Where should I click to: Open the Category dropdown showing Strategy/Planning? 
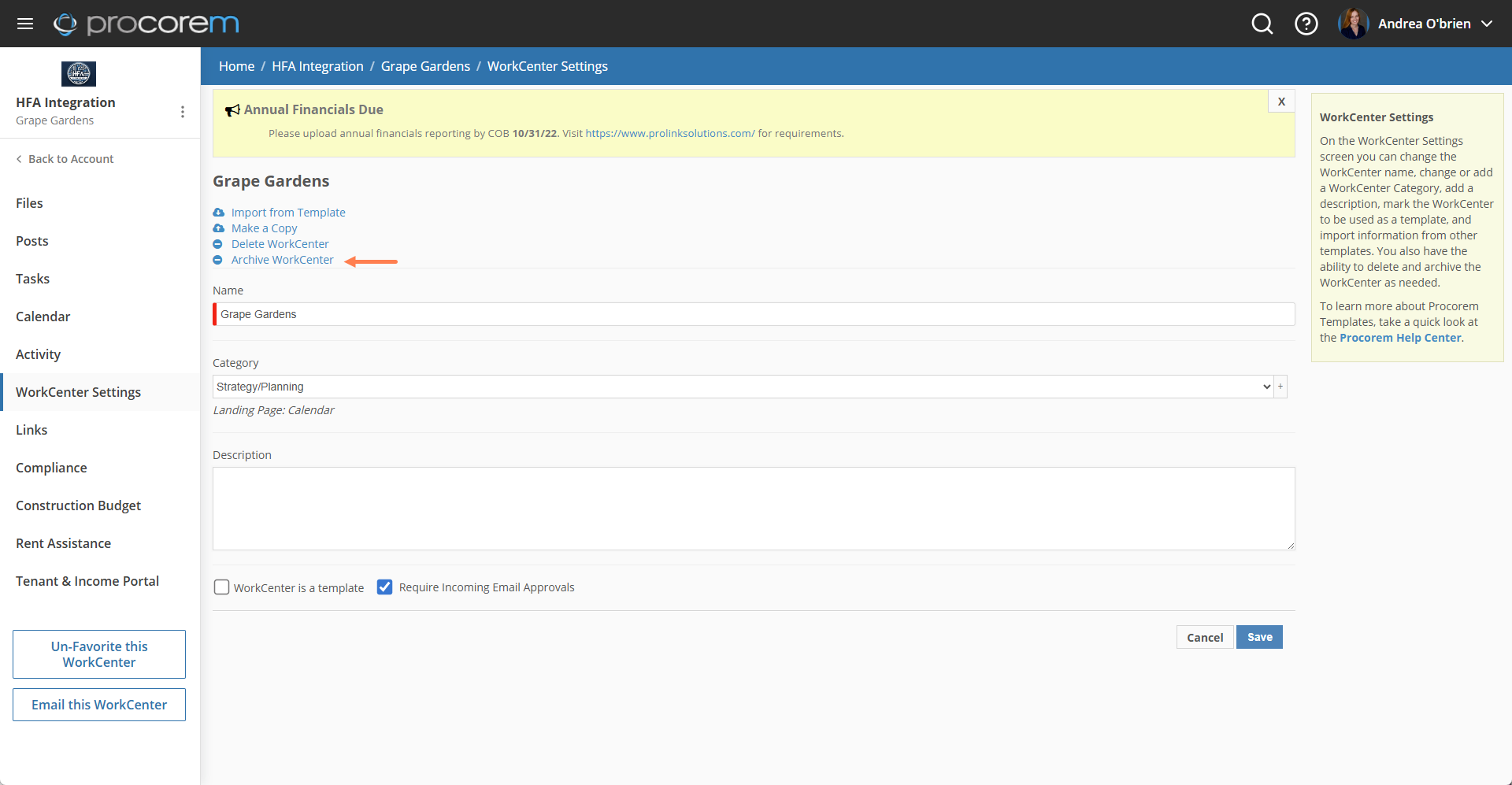click(743, 387)
